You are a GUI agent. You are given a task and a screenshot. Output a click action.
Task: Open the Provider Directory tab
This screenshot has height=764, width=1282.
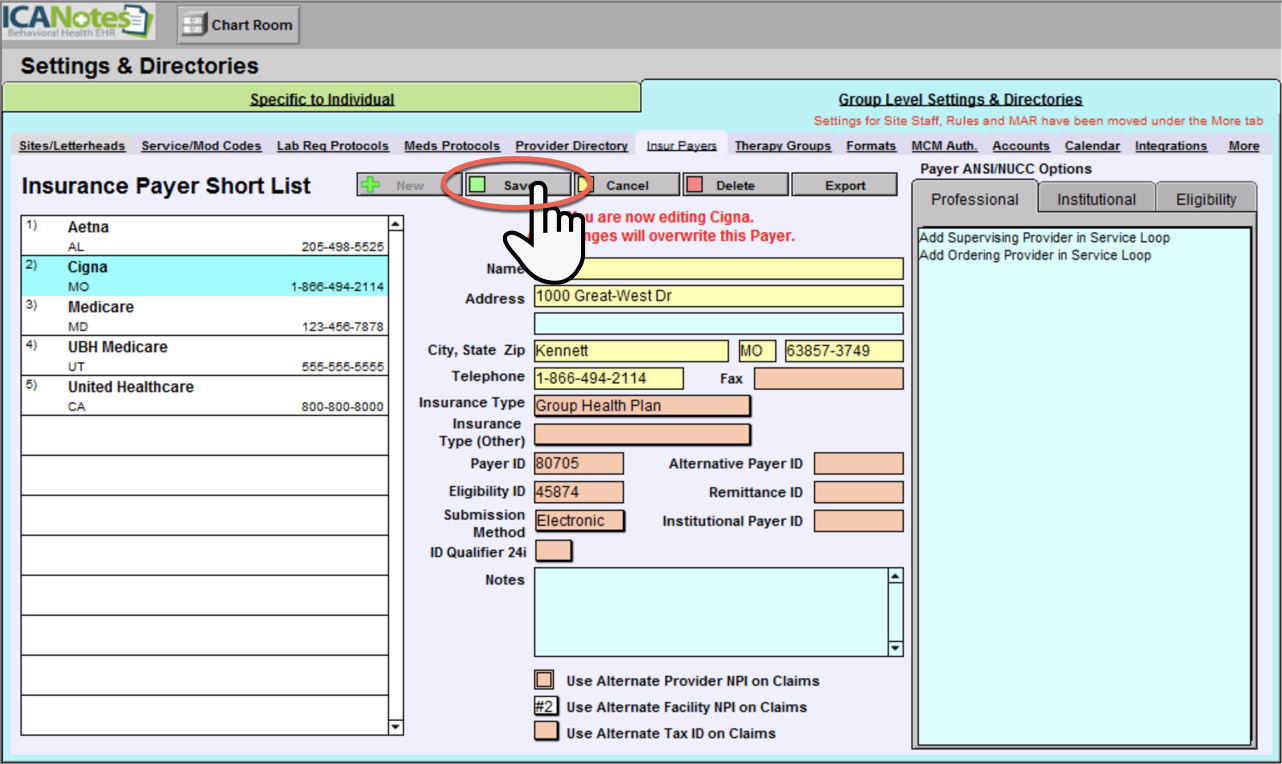coord(571,146)
